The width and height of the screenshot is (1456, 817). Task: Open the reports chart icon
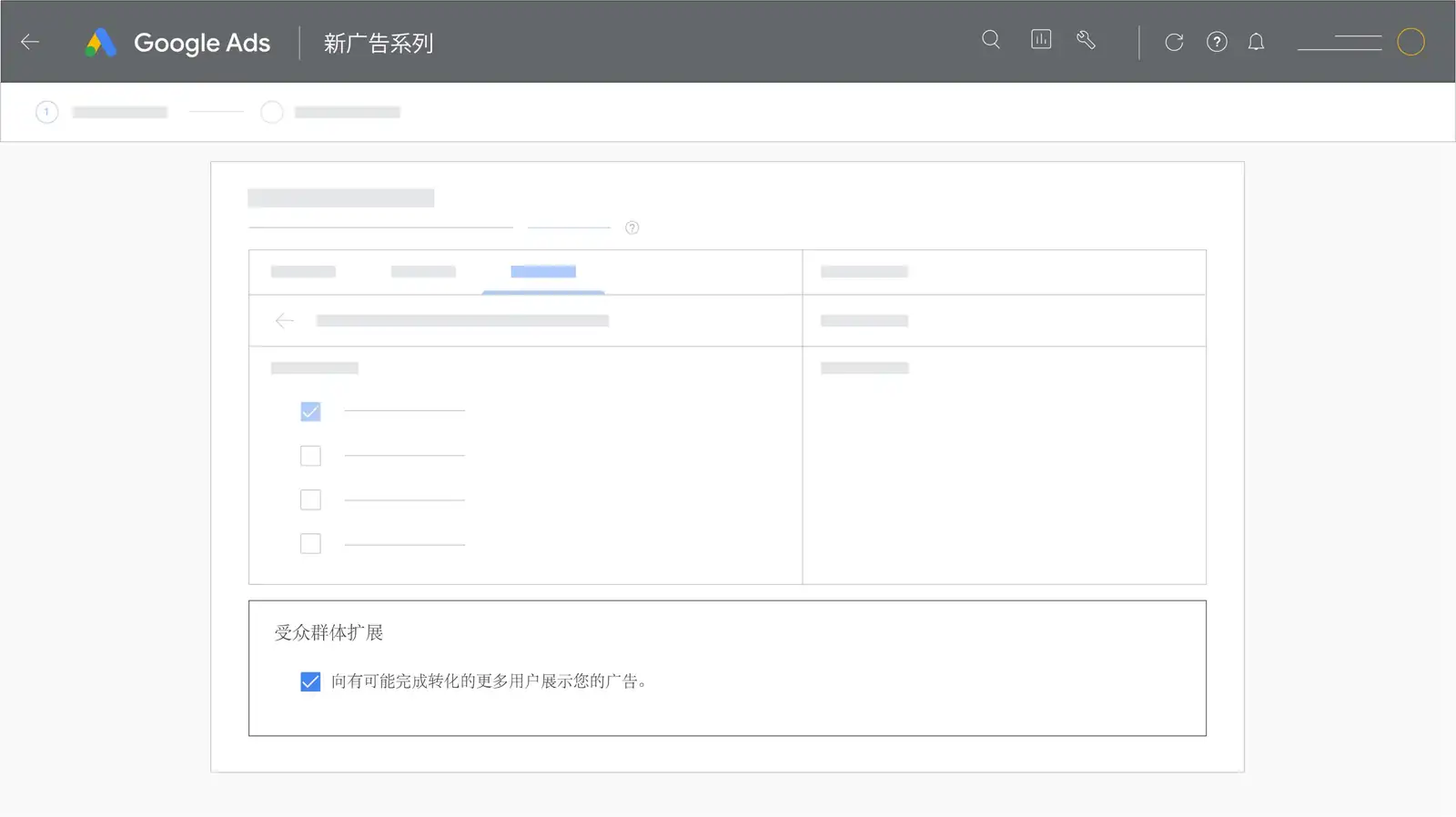(x=1041, y=39)
